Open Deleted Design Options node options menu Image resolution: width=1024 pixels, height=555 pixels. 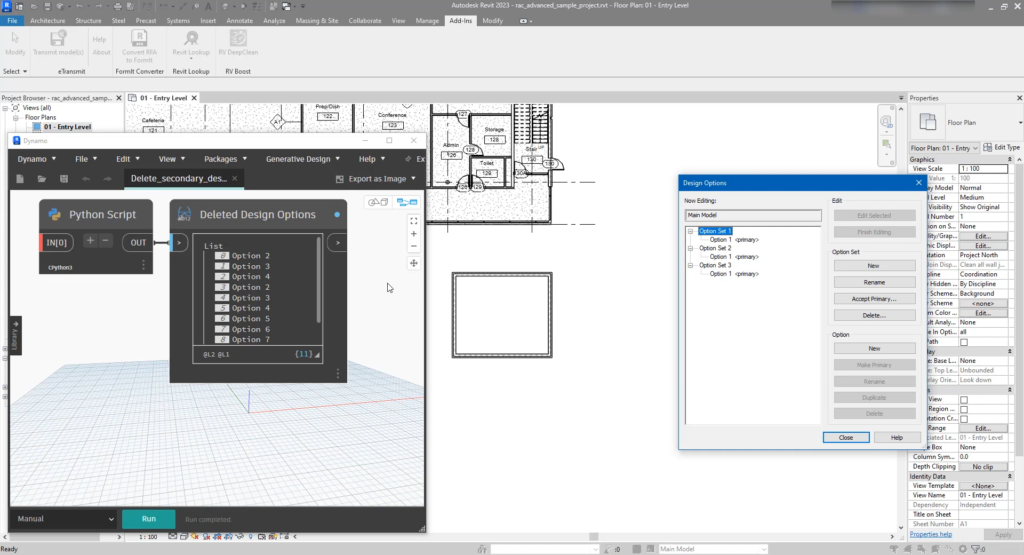pyautogui.click(x=338, y=373)
